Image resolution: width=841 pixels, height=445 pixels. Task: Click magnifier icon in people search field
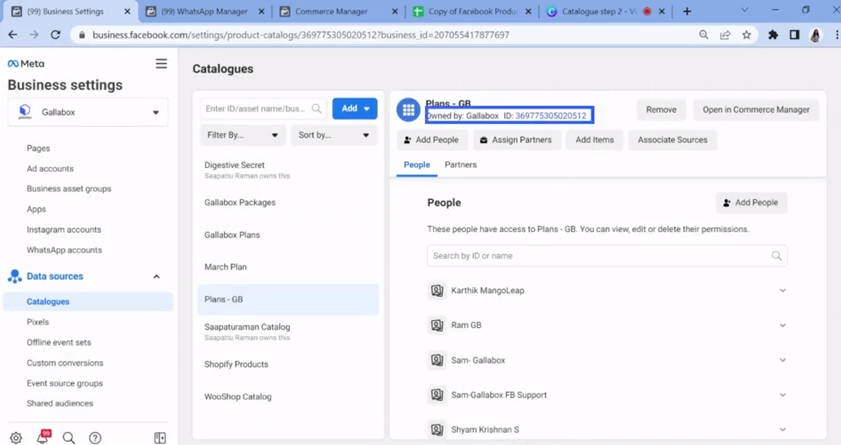(776, 256)
